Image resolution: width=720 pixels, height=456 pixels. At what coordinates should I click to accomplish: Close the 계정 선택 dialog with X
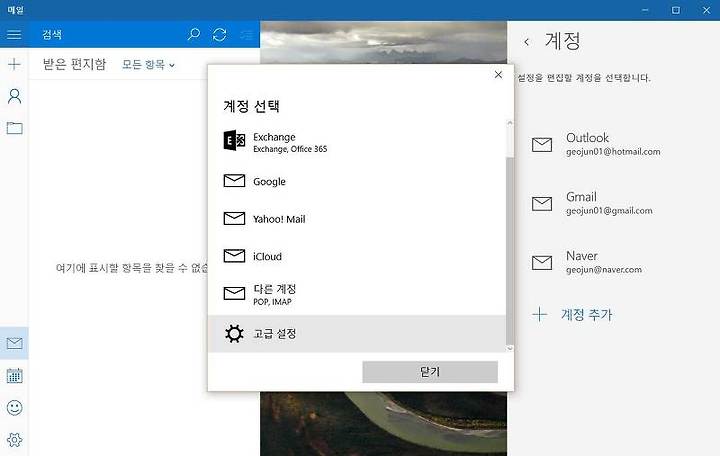click(x=498, y=74)
